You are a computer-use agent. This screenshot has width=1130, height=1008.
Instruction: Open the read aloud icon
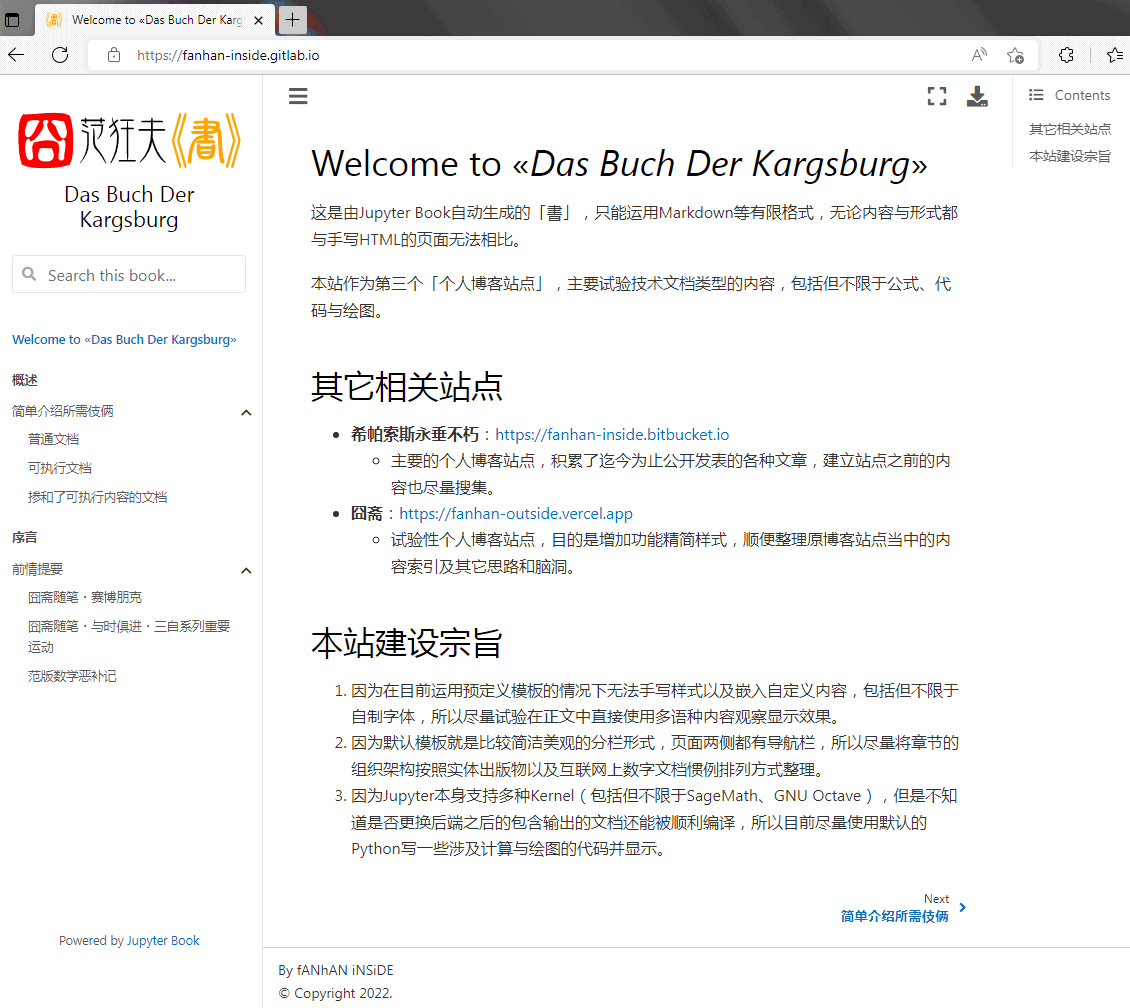tap(979, 55)
